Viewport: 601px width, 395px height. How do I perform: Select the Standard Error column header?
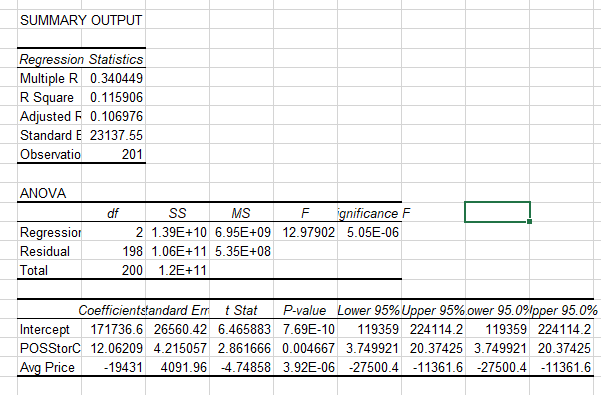(177, 310)
